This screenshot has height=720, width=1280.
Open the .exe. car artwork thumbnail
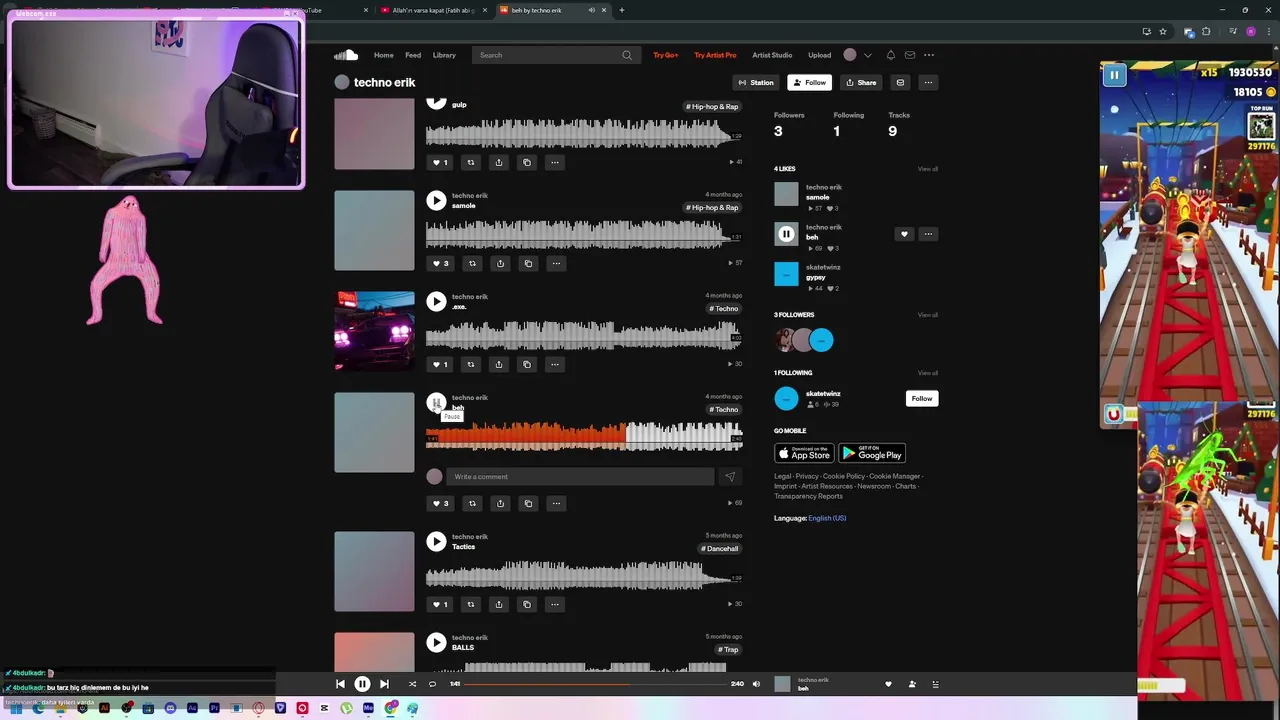point(374,331)
